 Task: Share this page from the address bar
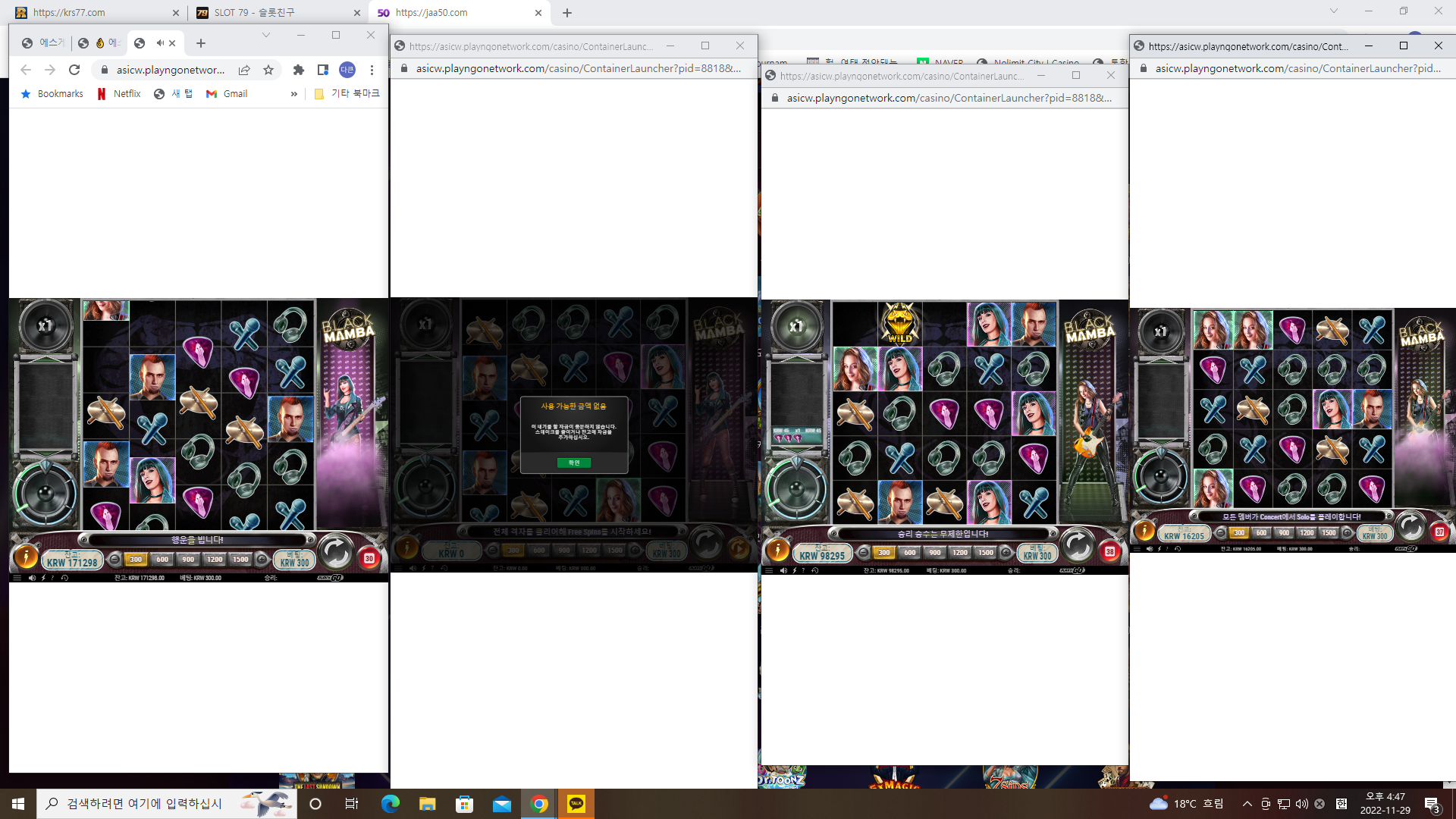[x=244, y=70]
